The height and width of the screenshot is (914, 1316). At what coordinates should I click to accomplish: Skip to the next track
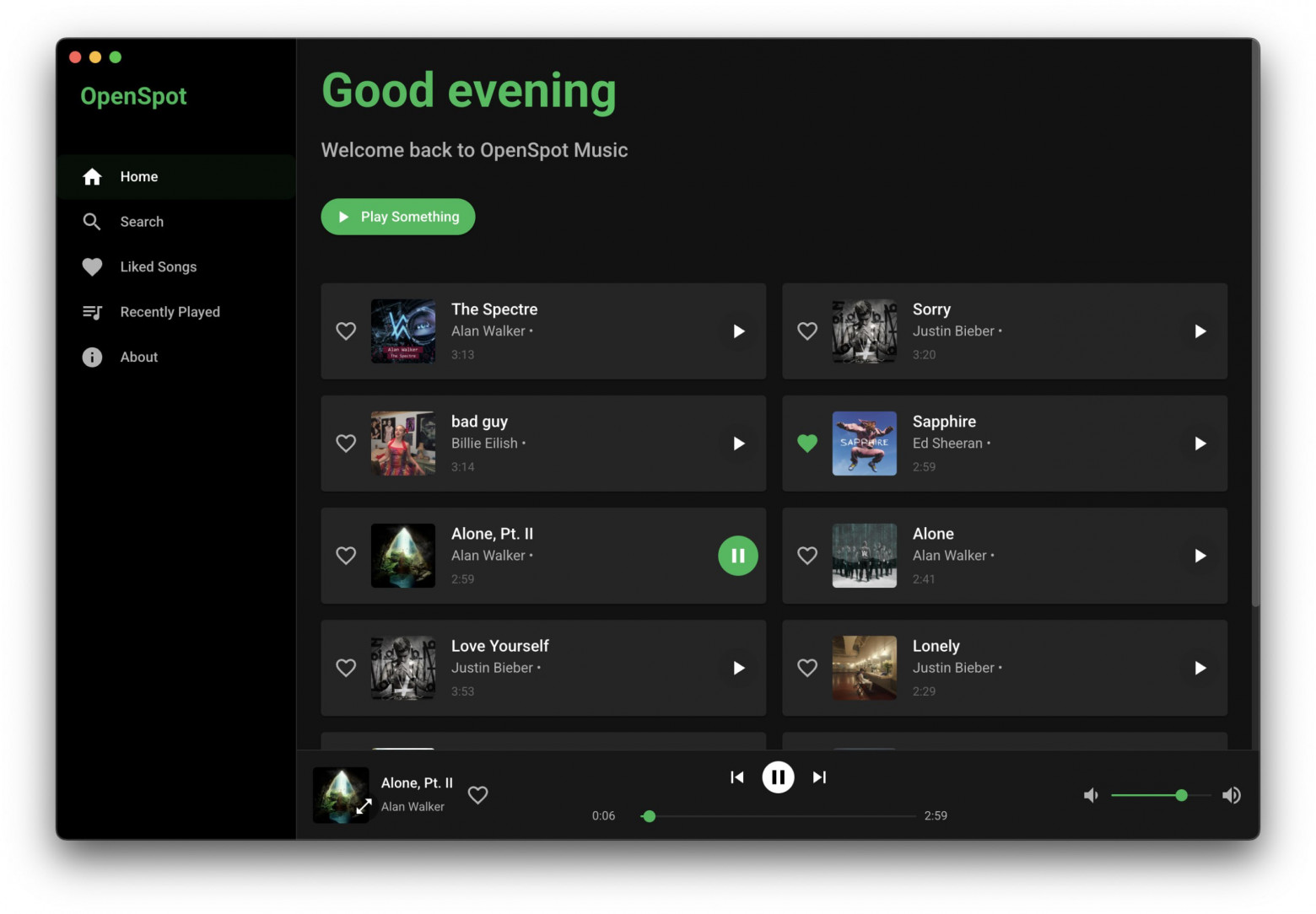[x=819, y=777]
